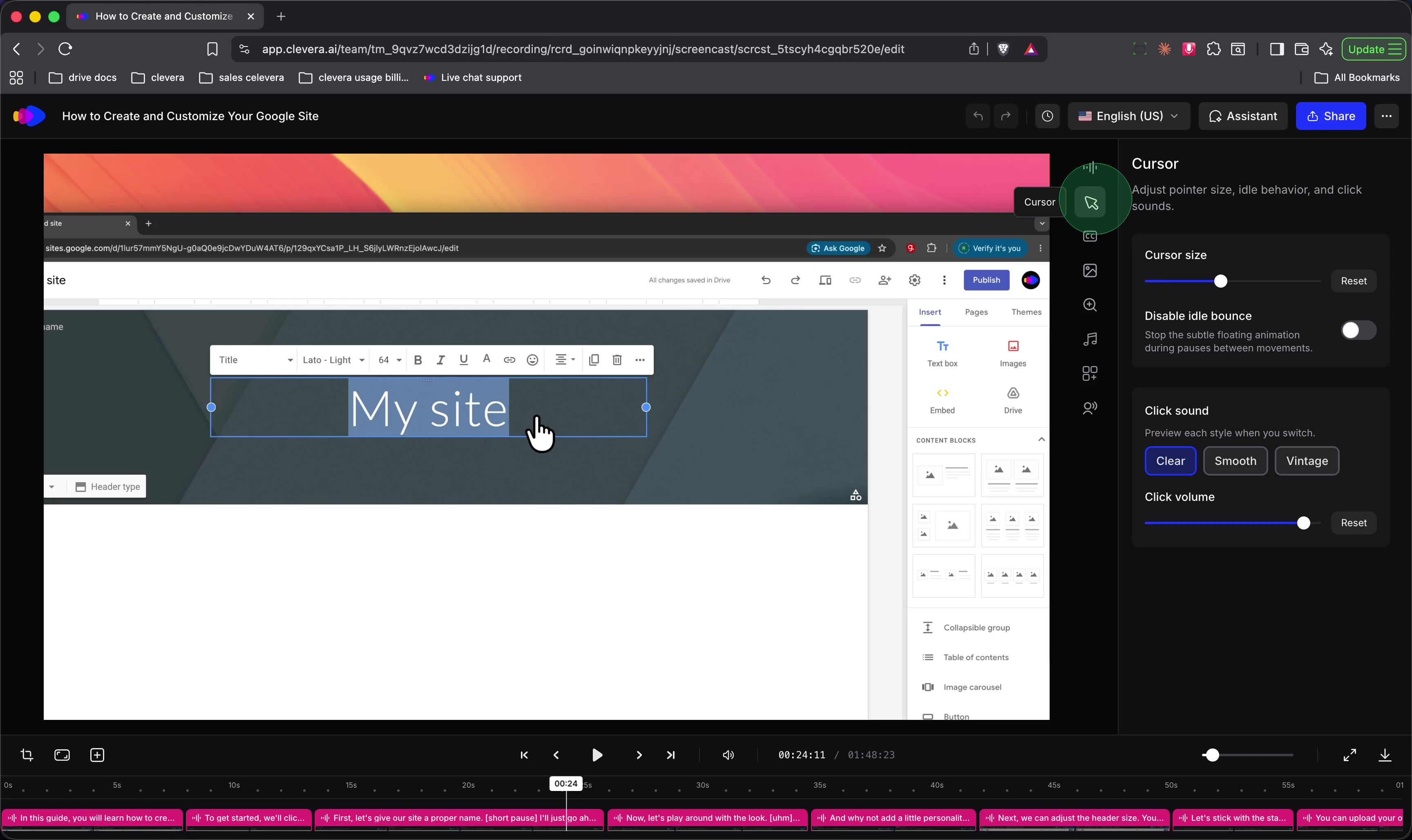Play the video from the playback bar
Image resolution: width=1412 pixels, height=840 pixels.
[597, 755]
